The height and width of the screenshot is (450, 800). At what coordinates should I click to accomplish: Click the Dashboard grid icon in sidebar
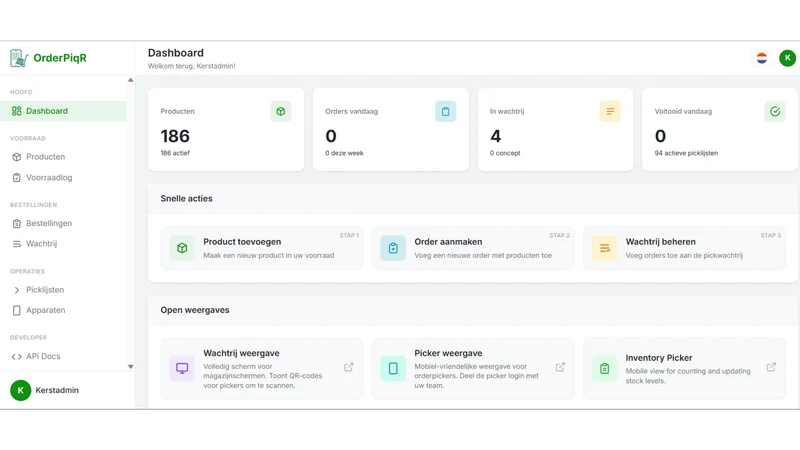[17, 111]
